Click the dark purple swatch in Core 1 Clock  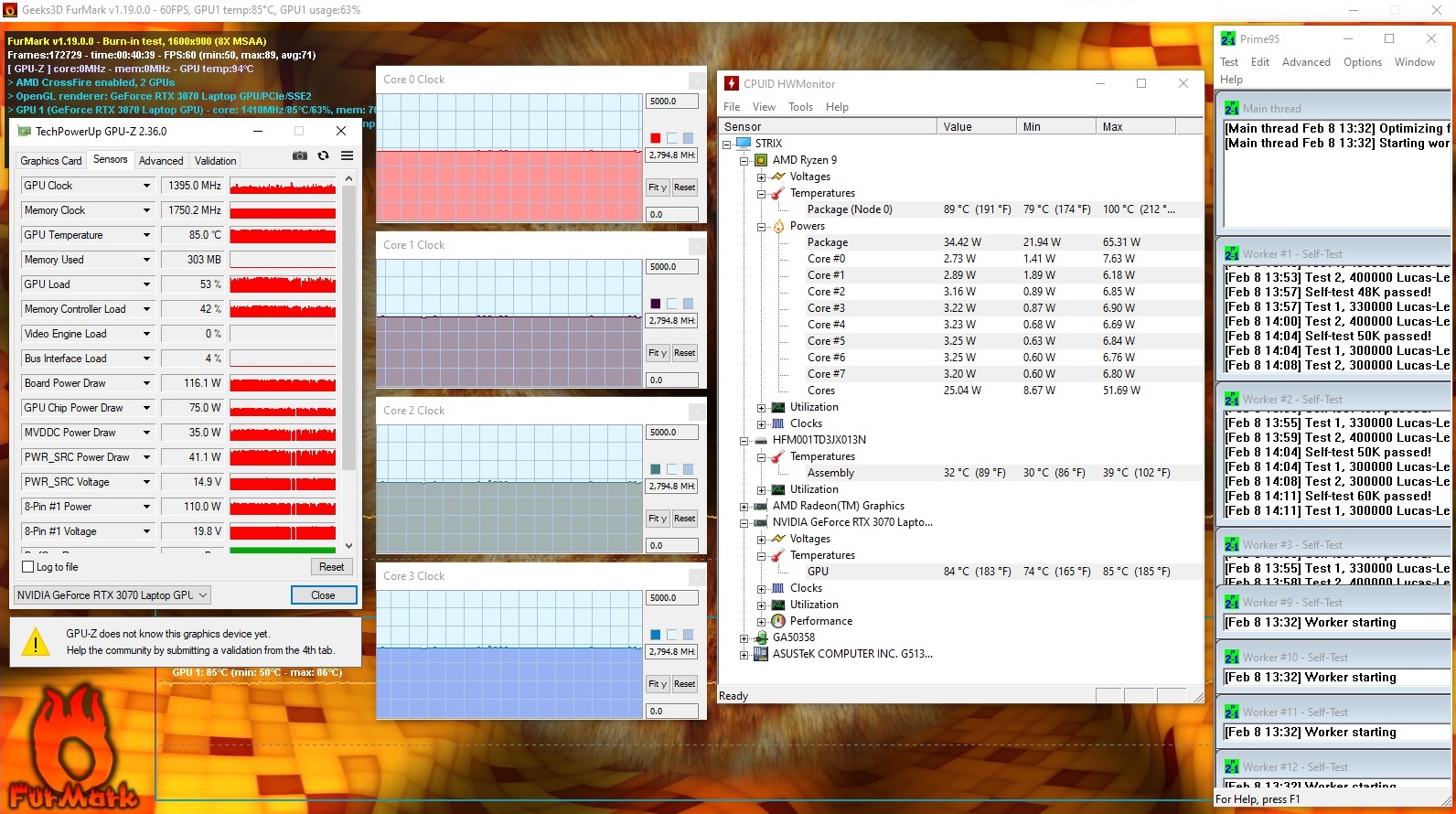tap(655, 304)
